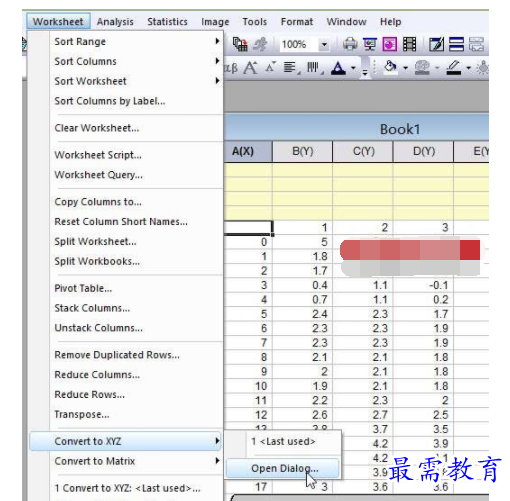The width and height of the screenshot is (510, 501).
Task: Open fill color dropdown arrow
Action: click(x=405, y=68)
